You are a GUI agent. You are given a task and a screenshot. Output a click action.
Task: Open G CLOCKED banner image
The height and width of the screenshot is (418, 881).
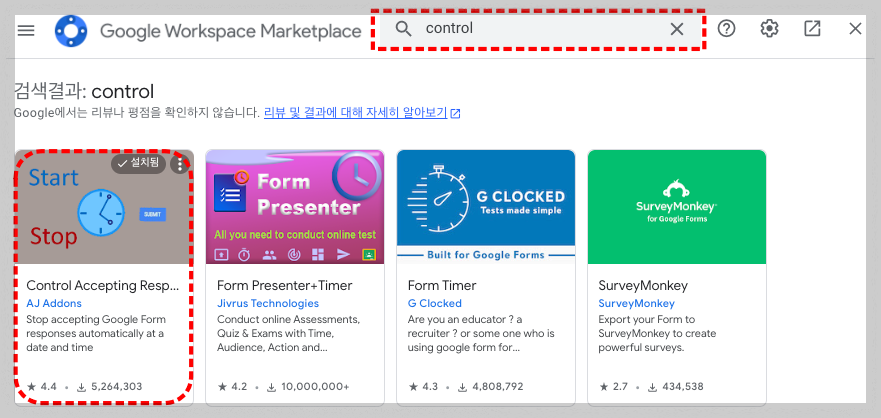pos(486,207)
